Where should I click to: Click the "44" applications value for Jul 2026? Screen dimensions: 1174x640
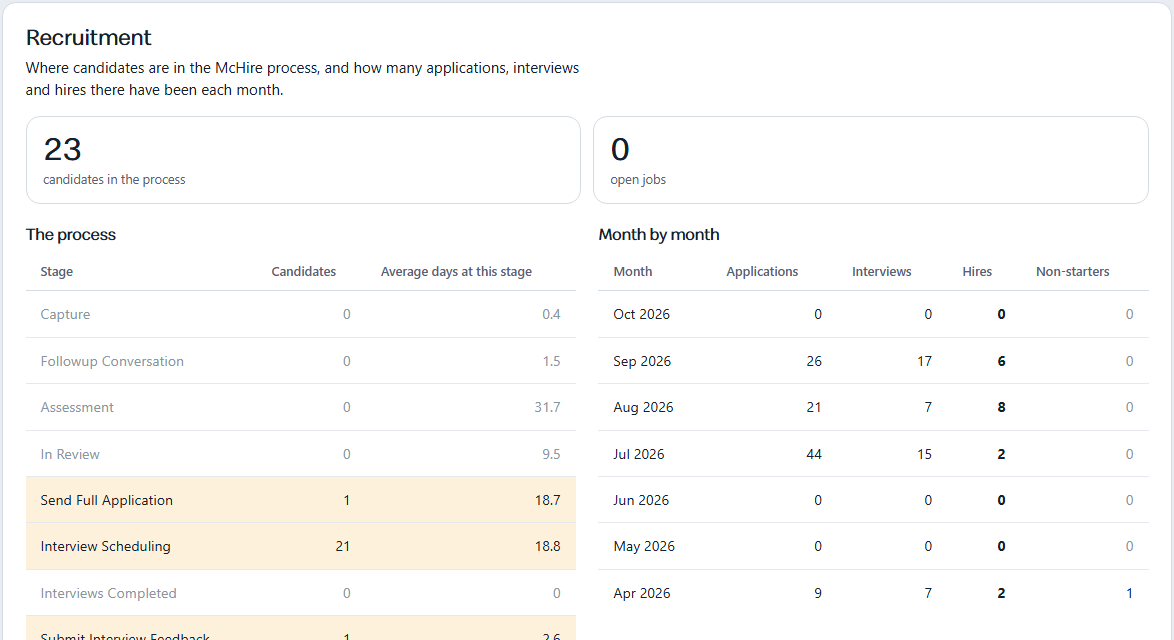[814, 454]
